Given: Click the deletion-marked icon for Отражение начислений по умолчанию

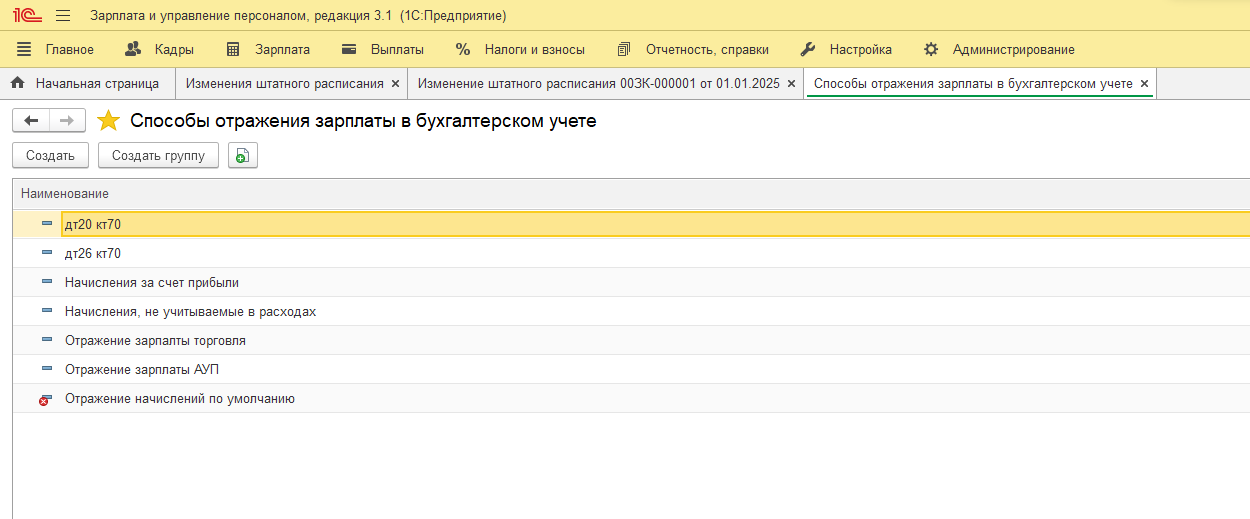Looking at the screenshot, I should (45, 399).
